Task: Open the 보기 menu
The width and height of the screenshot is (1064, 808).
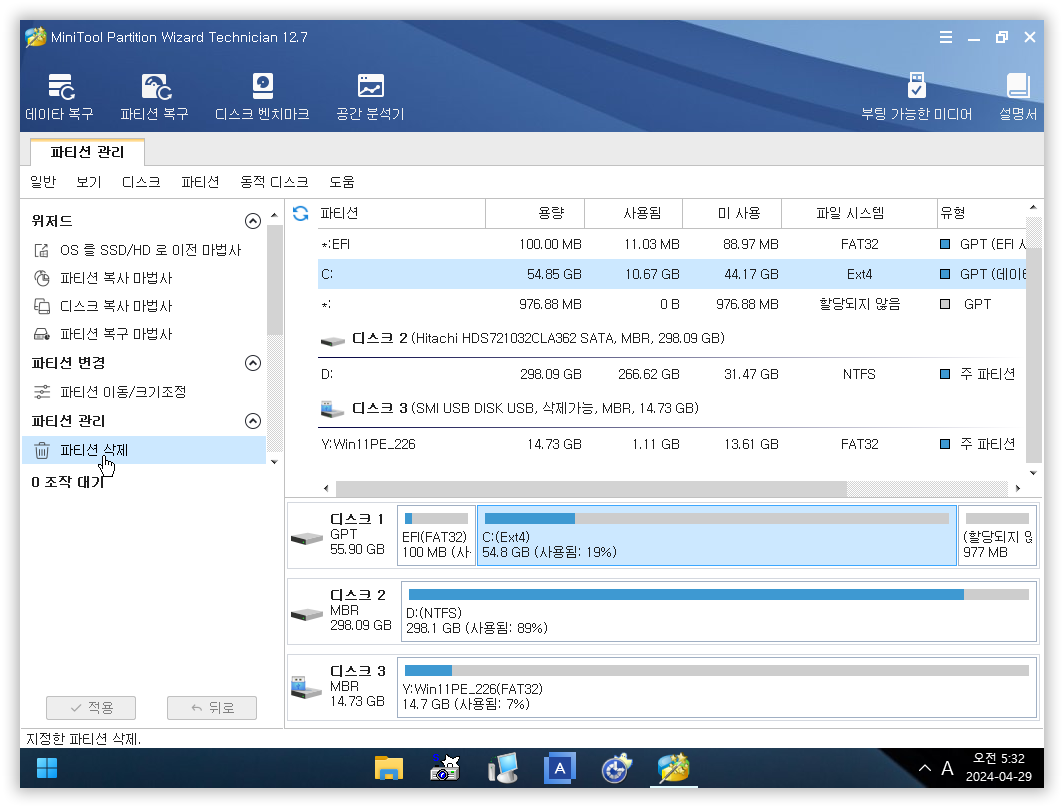Action: 89,182
